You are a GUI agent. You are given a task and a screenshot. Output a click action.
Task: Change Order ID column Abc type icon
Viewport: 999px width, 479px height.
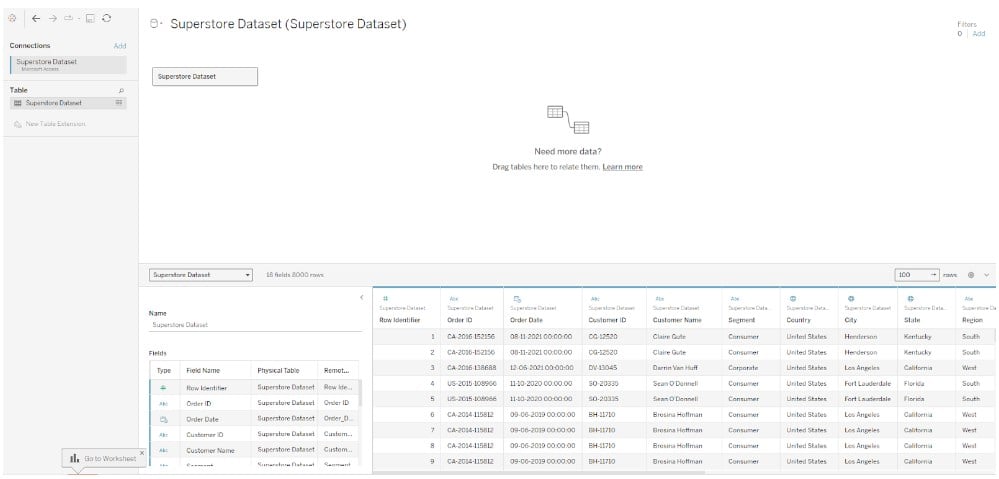pyautogui.click(x=454, y=298)
